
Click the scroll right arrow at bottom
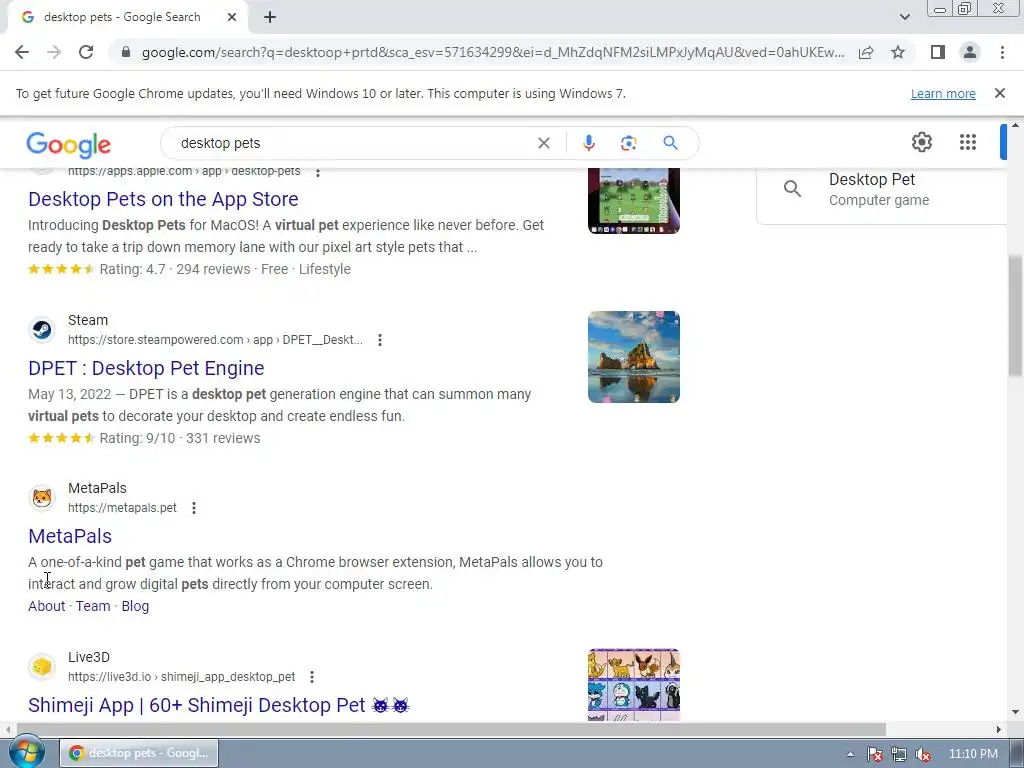(x=999, y=729)
